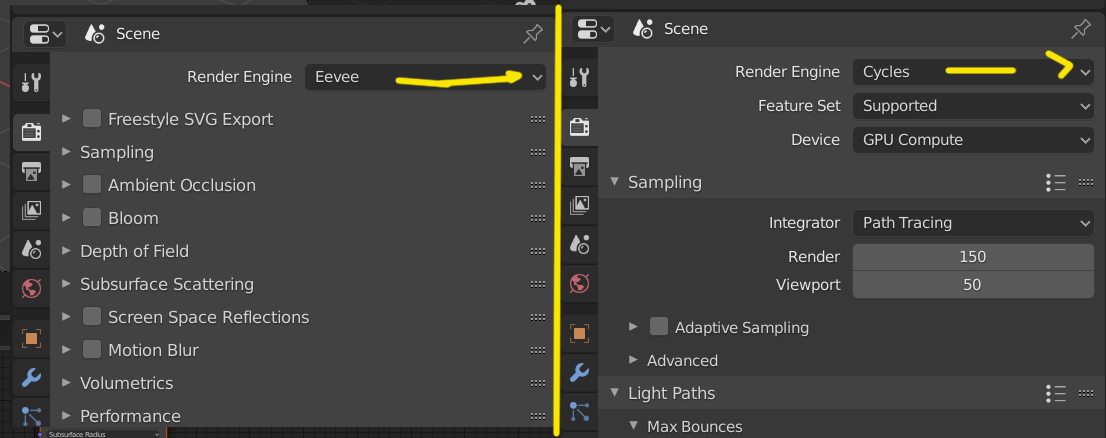
Task: Pin the Cycles Scene properties panel
Action: pos(1081,29)
